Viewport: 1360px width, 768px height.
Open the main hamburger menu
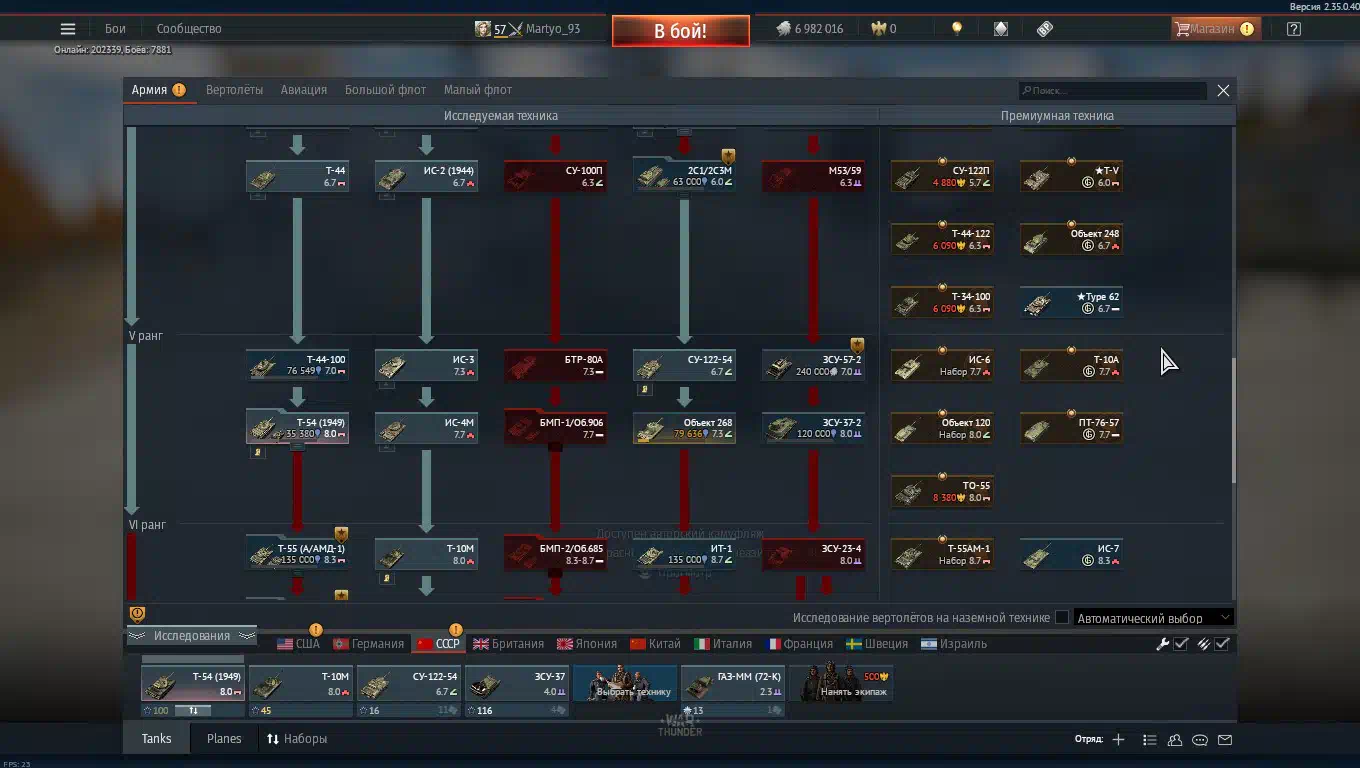pyautogui.click(x=68, y=29)
